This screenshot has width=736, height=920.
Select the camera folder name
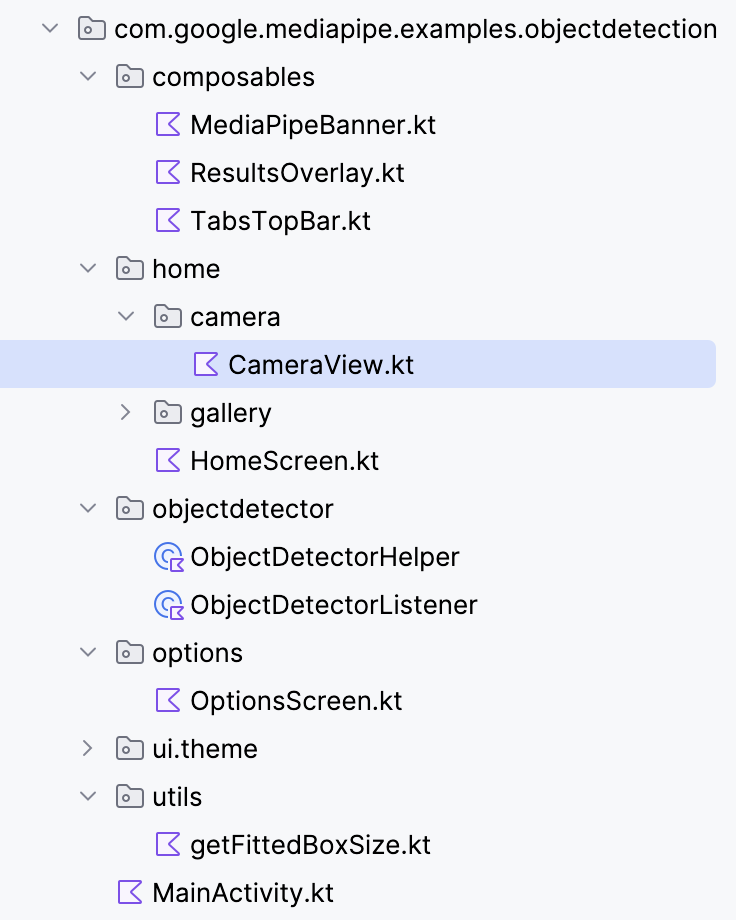click(235, 317)
